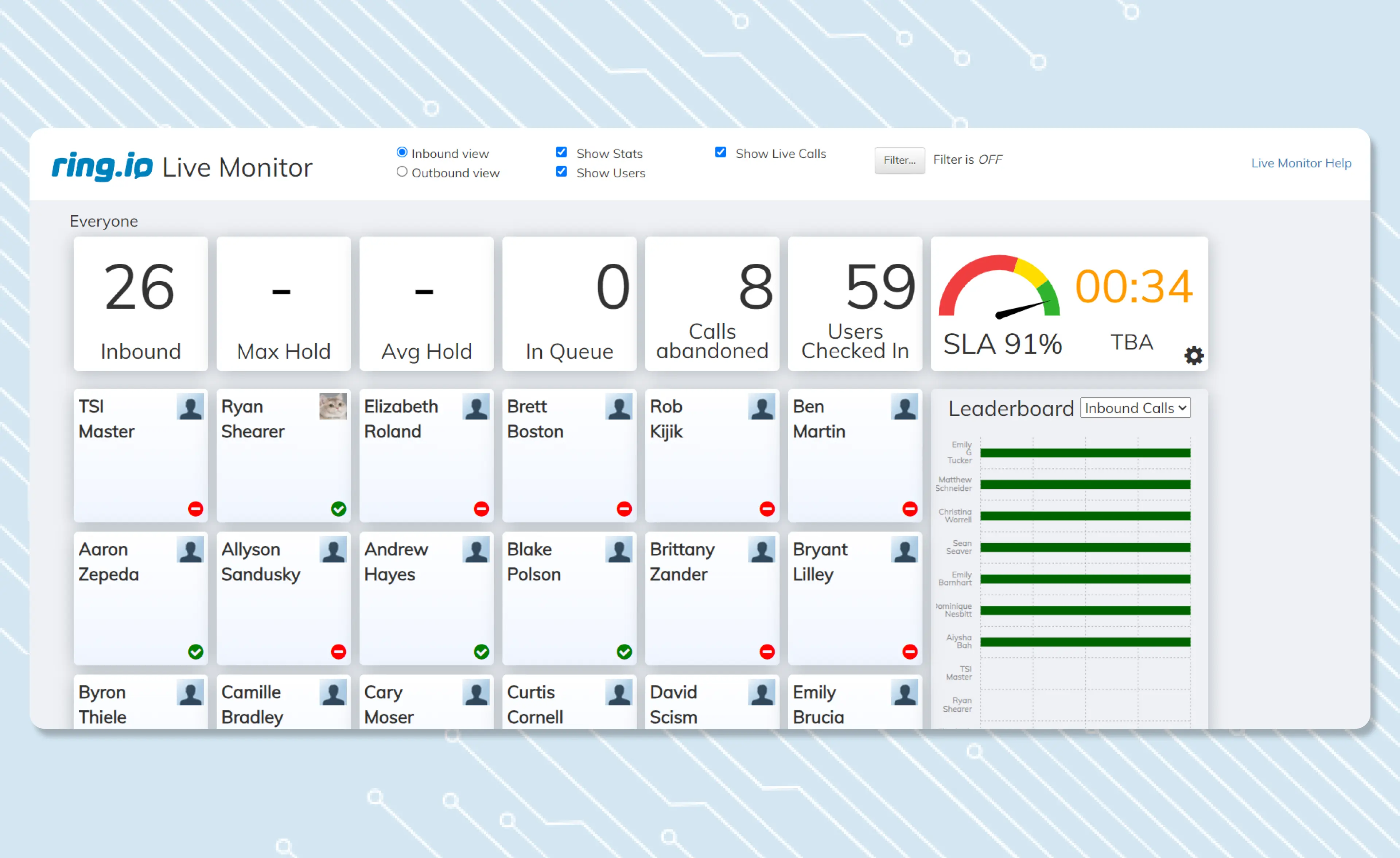
Task: Click Ryan Shearer's cat avatar photo
Action: (x=333, y=406)
